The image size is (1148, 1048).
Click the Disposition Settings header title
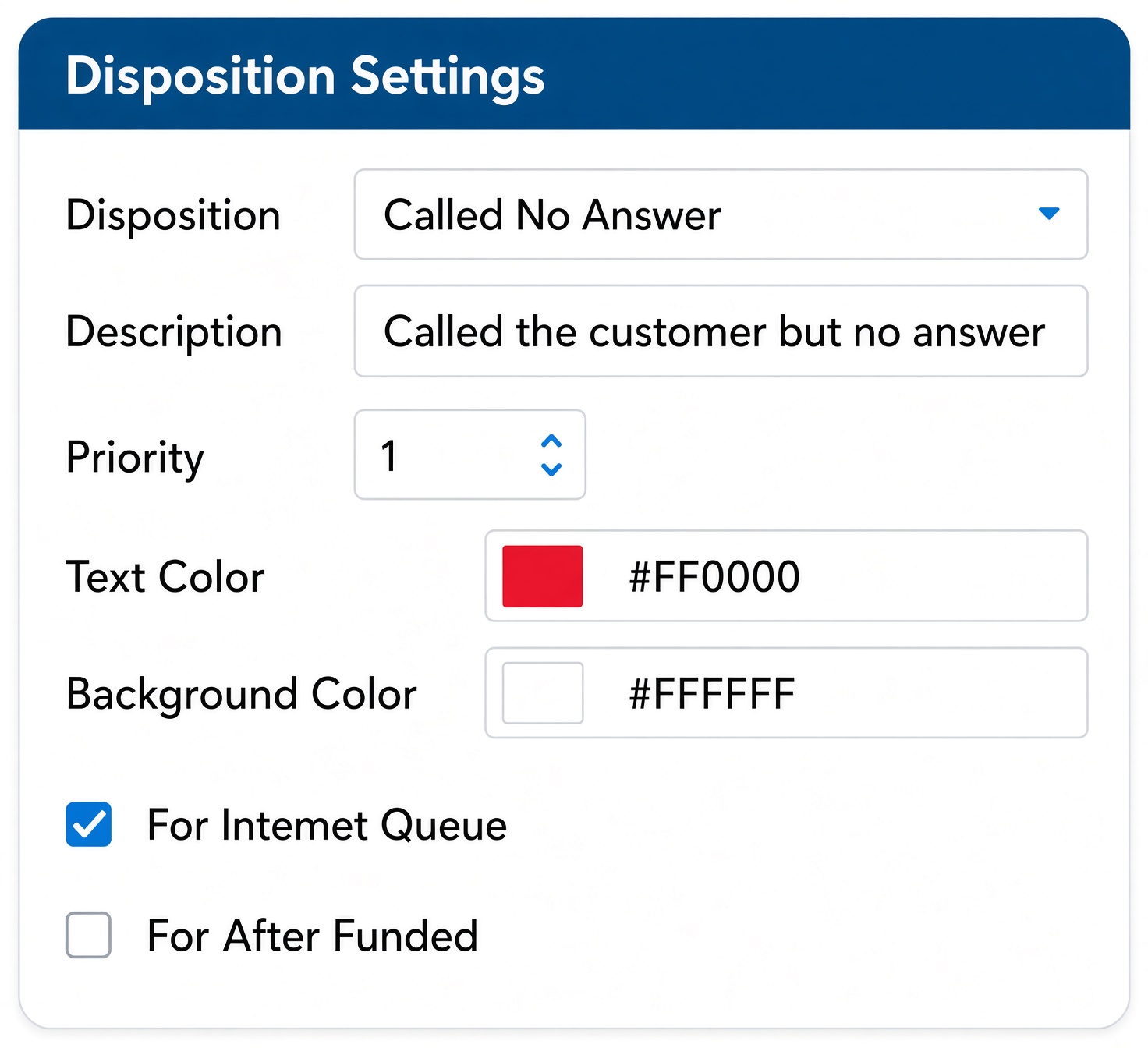point(305,76)
